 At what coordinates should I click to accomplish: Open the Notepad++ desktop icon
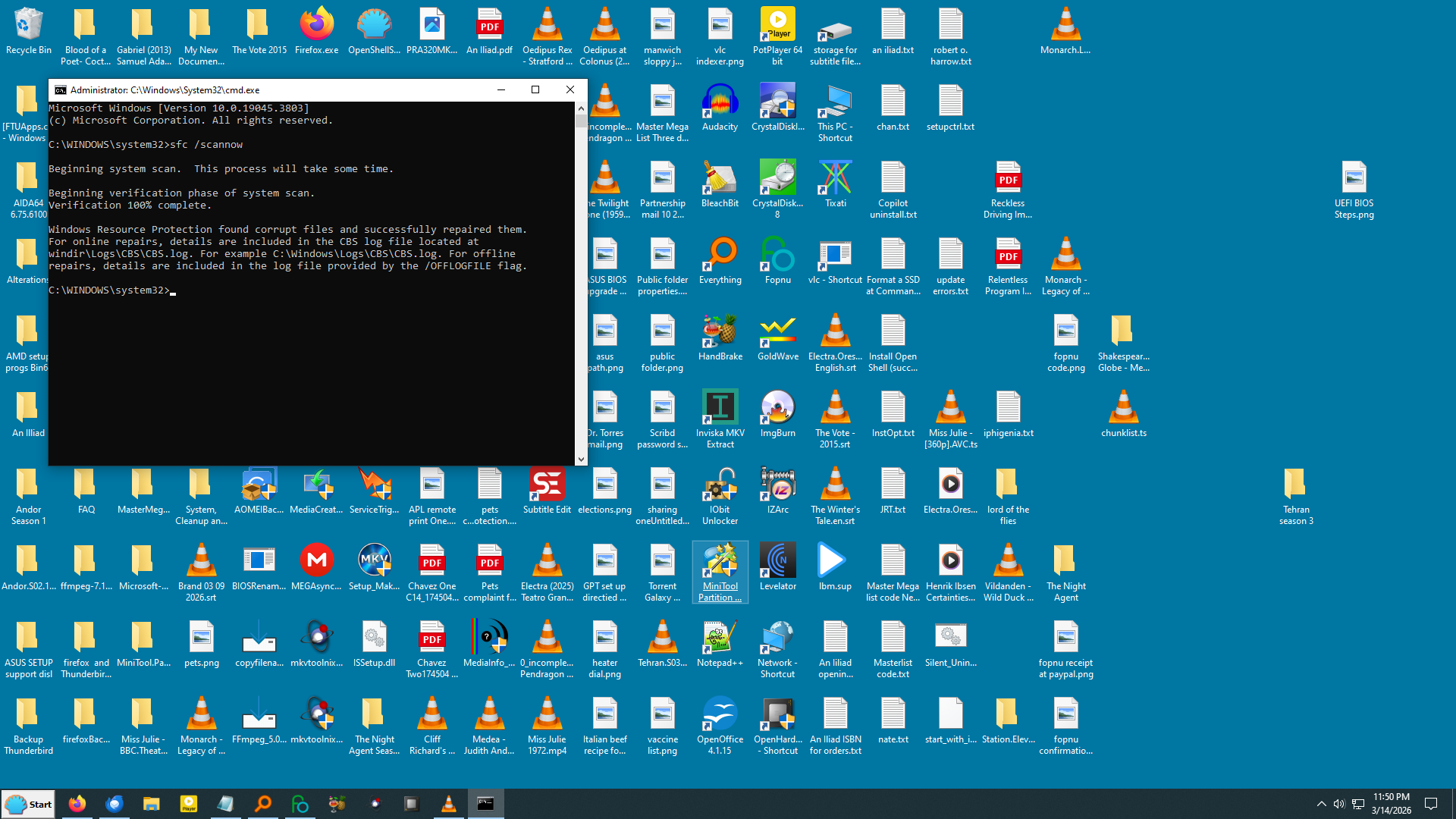click(719, 639)
